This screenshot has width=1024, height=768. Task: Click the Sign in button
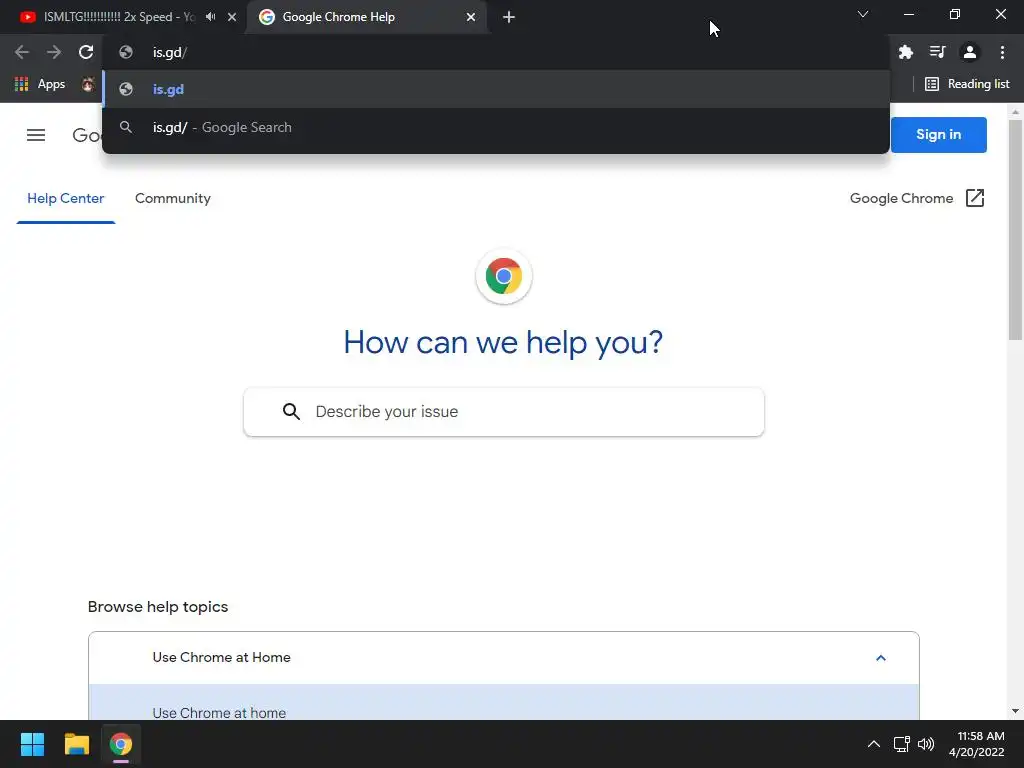(x=938, y=135)
